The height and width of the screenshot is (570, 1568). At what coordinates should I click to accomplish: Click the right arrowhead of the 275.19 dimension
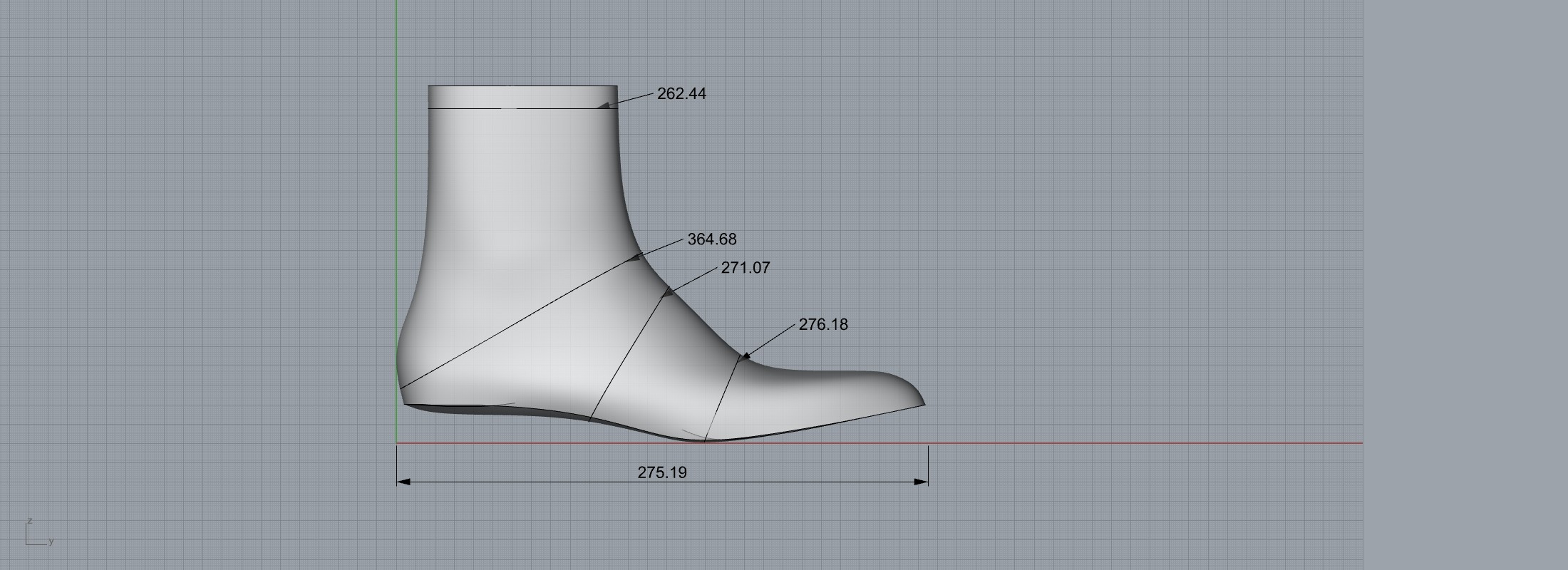(921, 482)
